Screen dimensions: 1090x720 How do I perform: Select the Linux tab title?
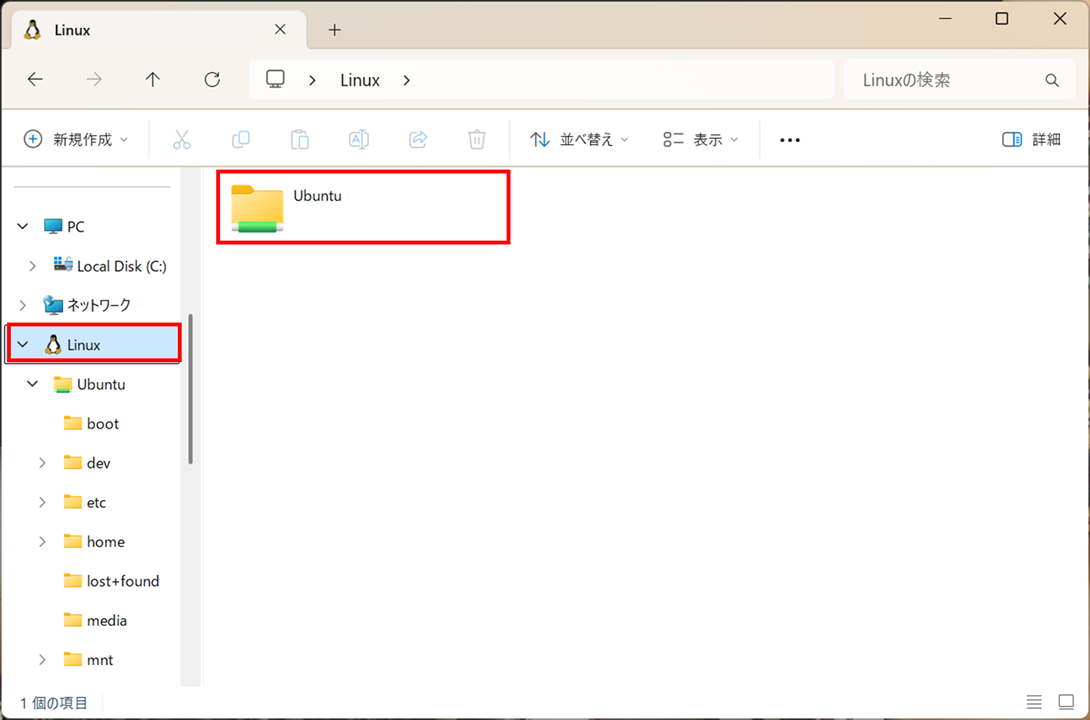click(x=72, y=31)
